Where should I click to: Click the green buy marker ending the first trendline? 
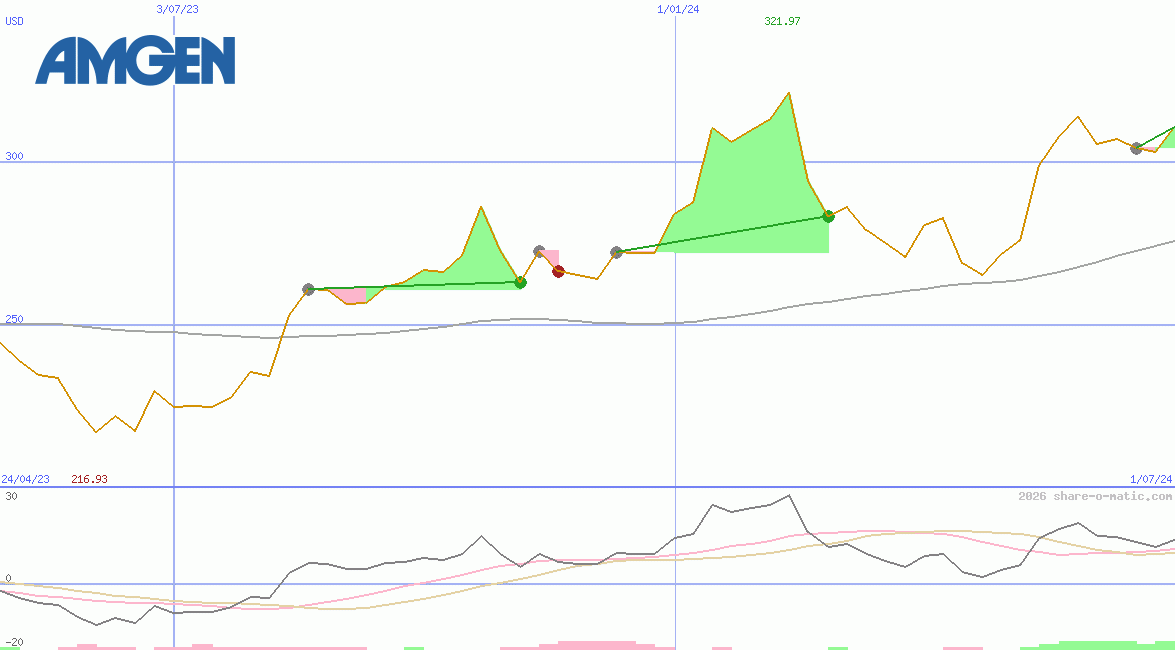520,283
